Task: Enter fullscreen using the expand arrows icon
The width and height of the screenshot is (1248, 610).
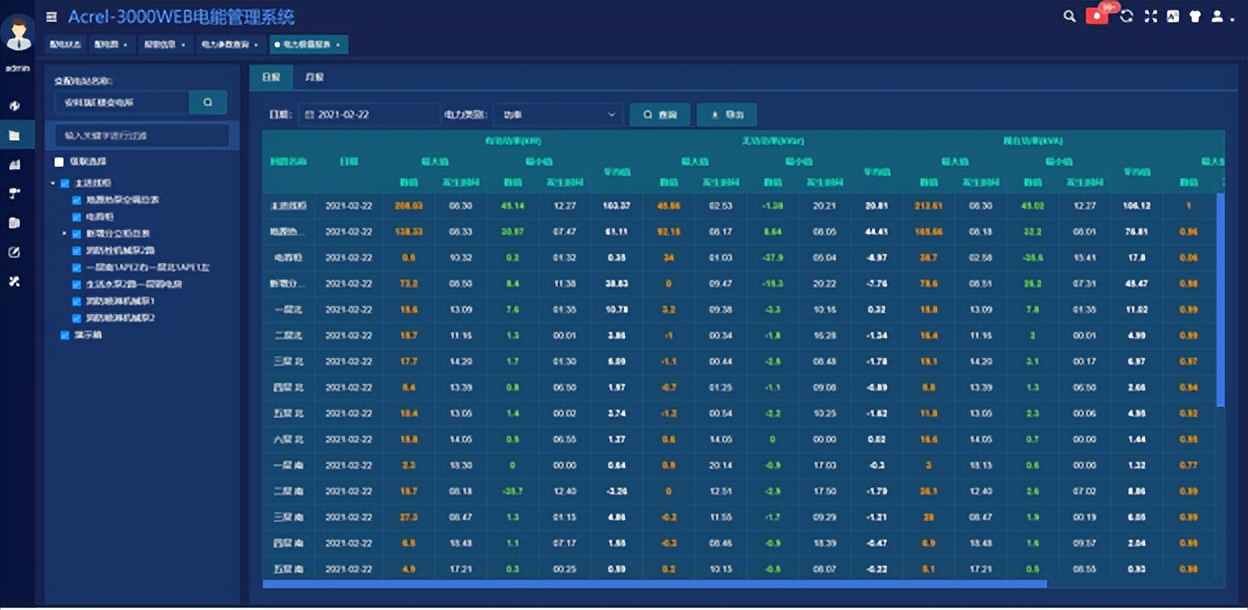Action: (1150, 16)
